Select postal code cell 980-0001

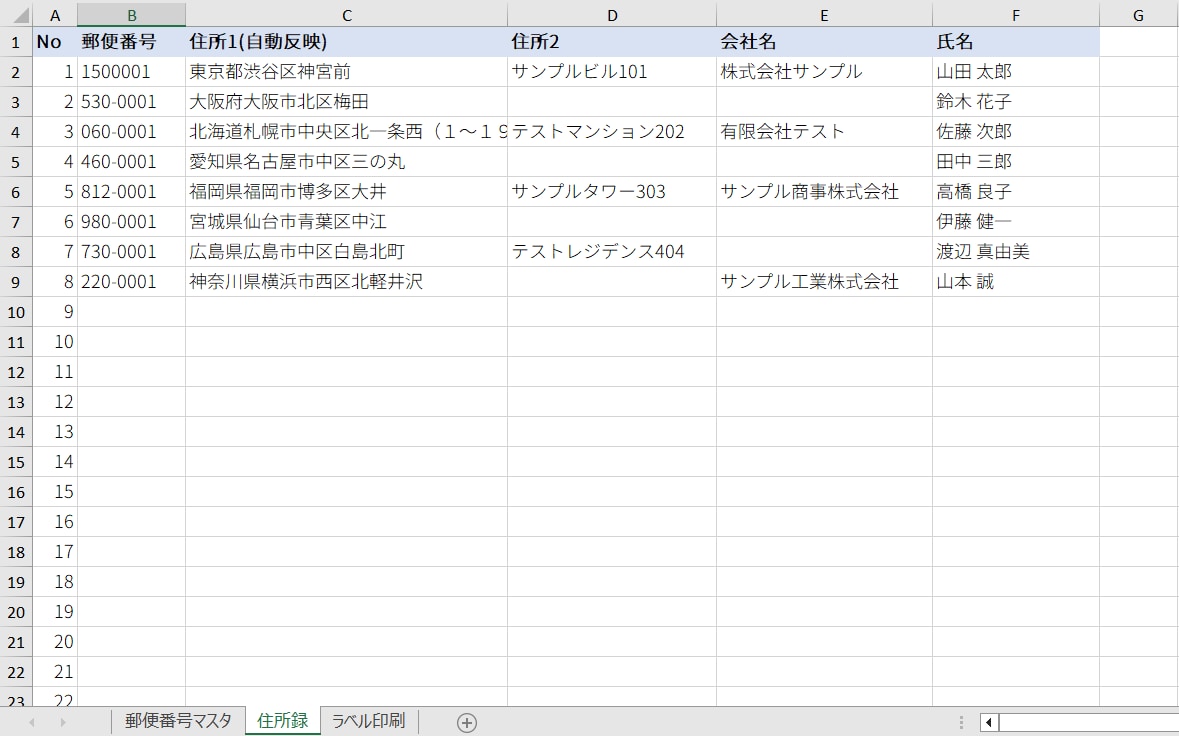click(132, 223)
